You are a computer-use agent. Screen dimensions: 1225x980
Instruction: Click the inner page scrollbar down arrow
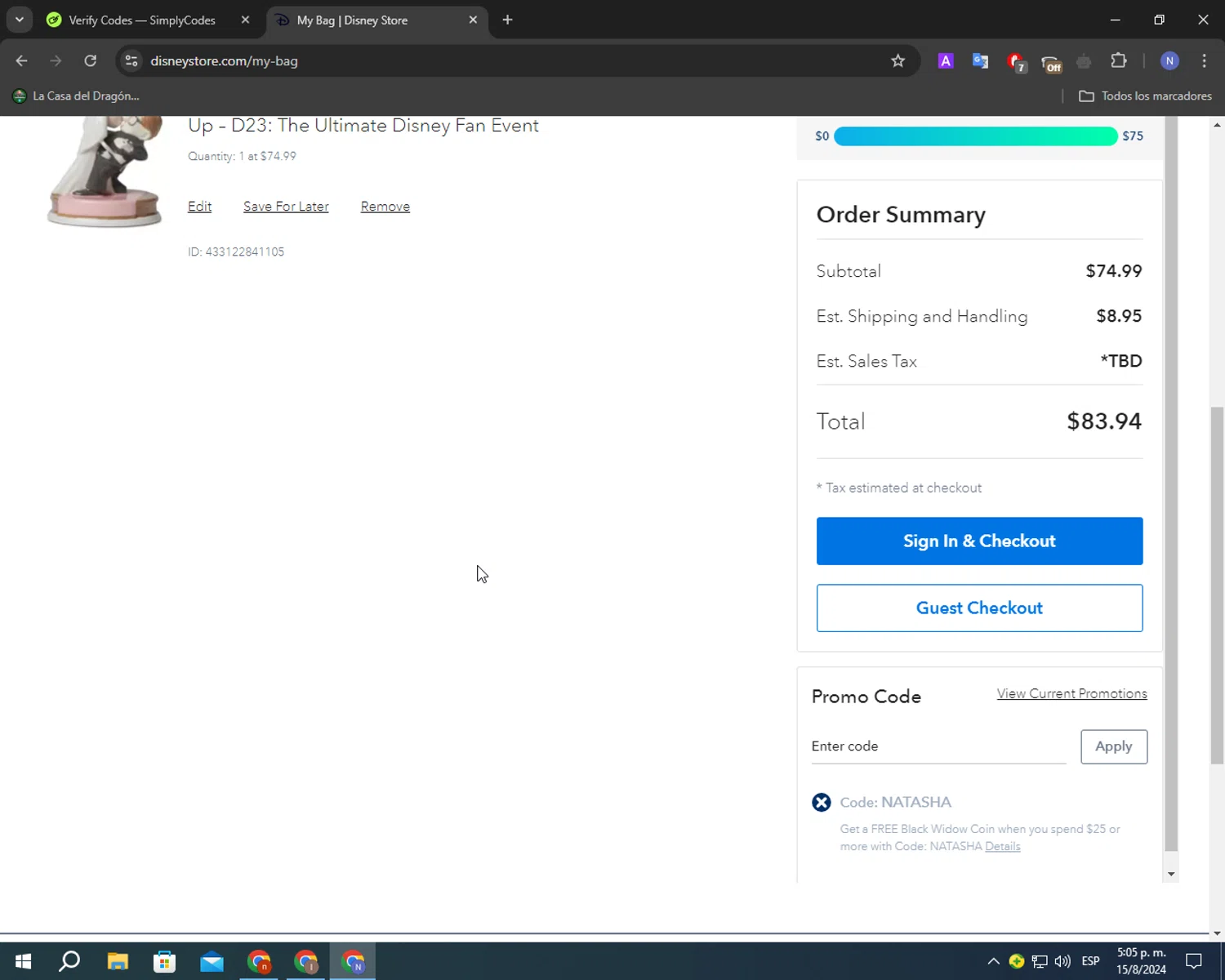coord(1171,874)
